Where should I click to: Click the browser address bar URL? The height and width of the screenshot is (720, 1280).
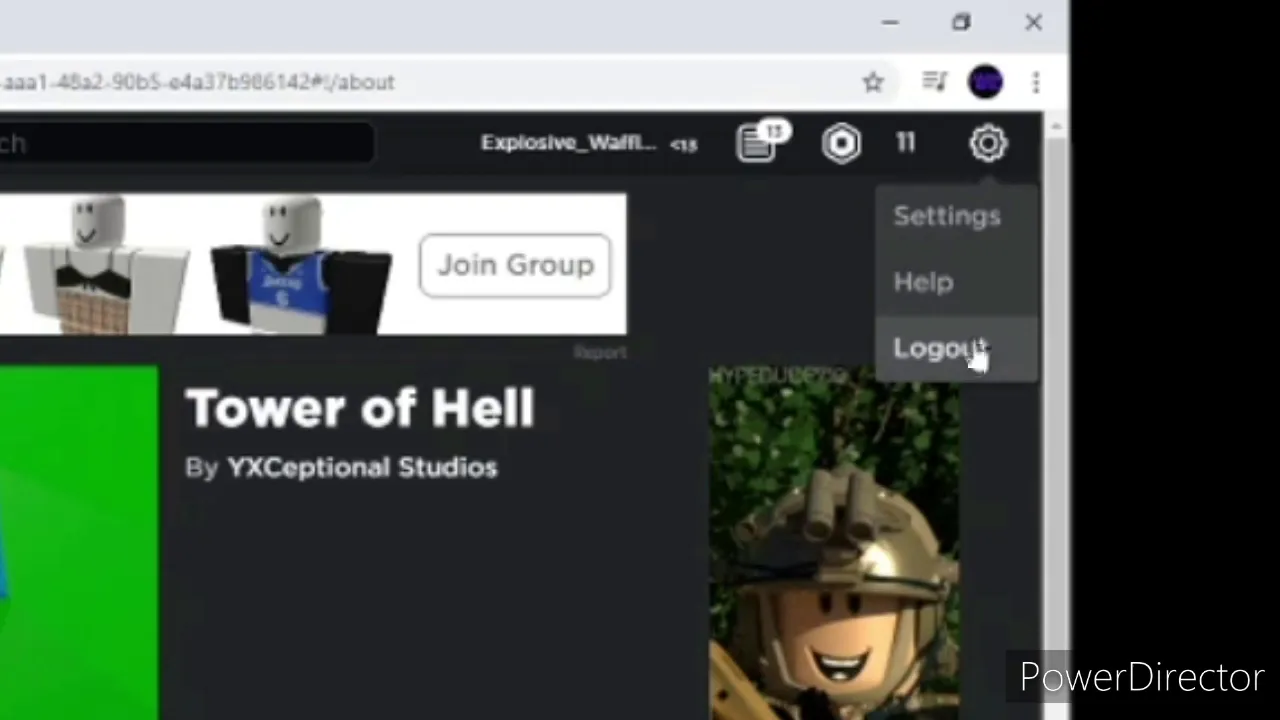tap(198, 82)
